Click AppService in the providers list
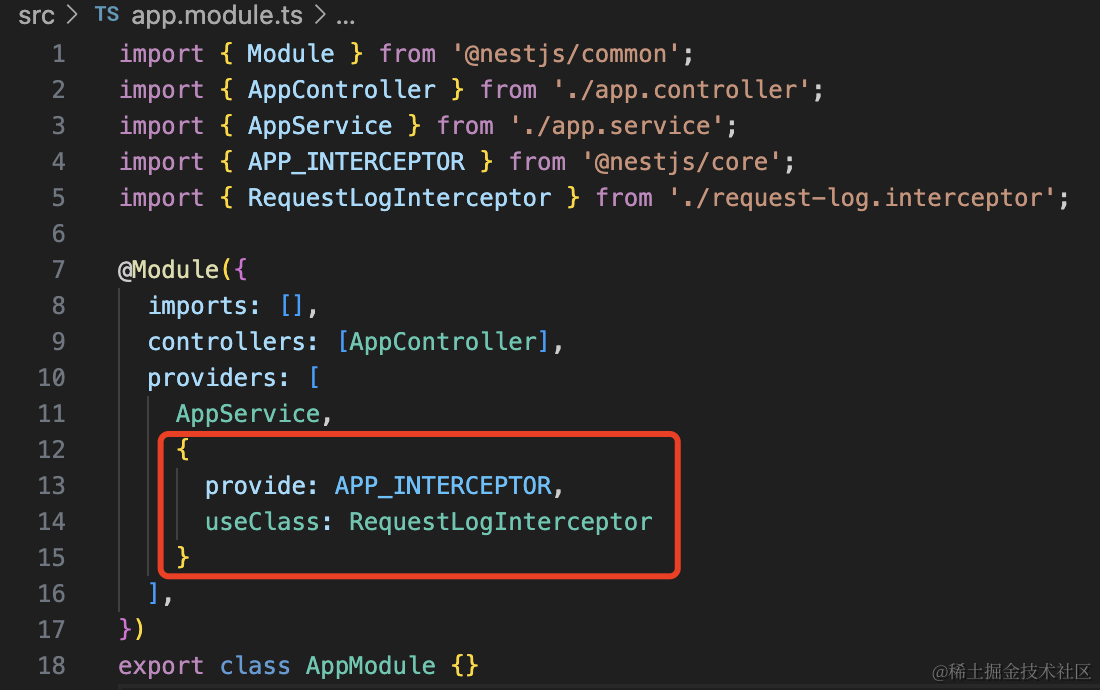This screenshot has height=690, width=1100. [x=247, y=414]
